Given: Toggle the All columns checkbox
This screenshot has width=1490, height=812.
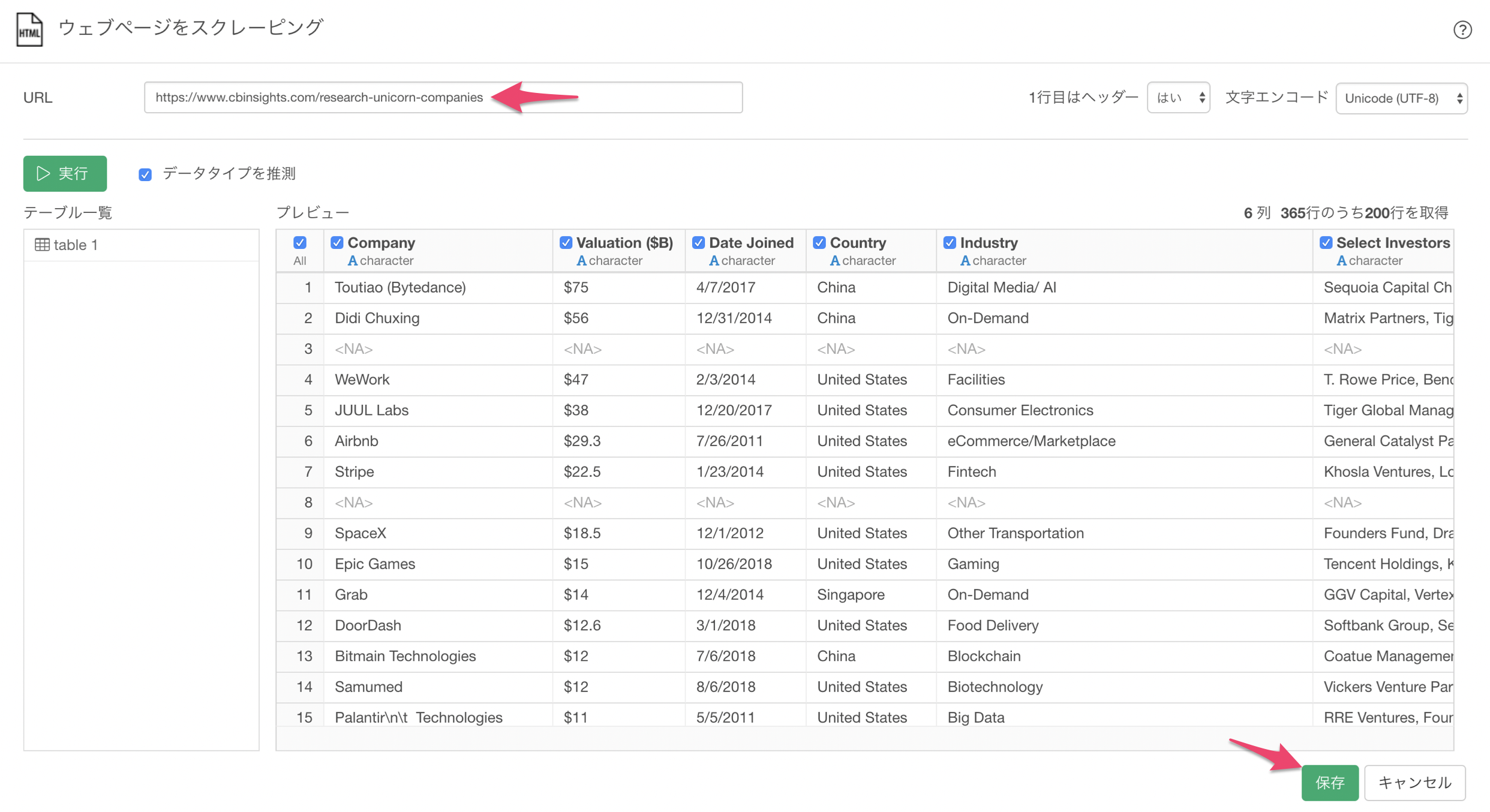Looking at the screenshot, I should click(x=300, y=243).
